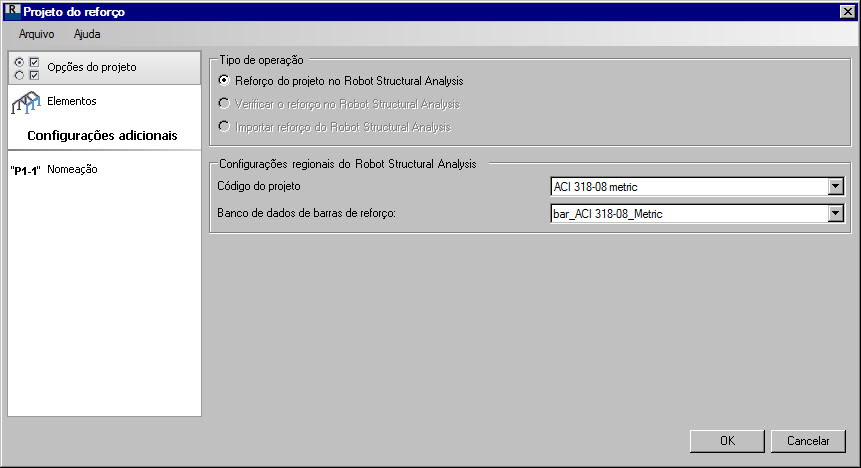Click the Robot R icon in the title bar
The width and height of the screenshot is (861, 468).
[x=12, y=11]
